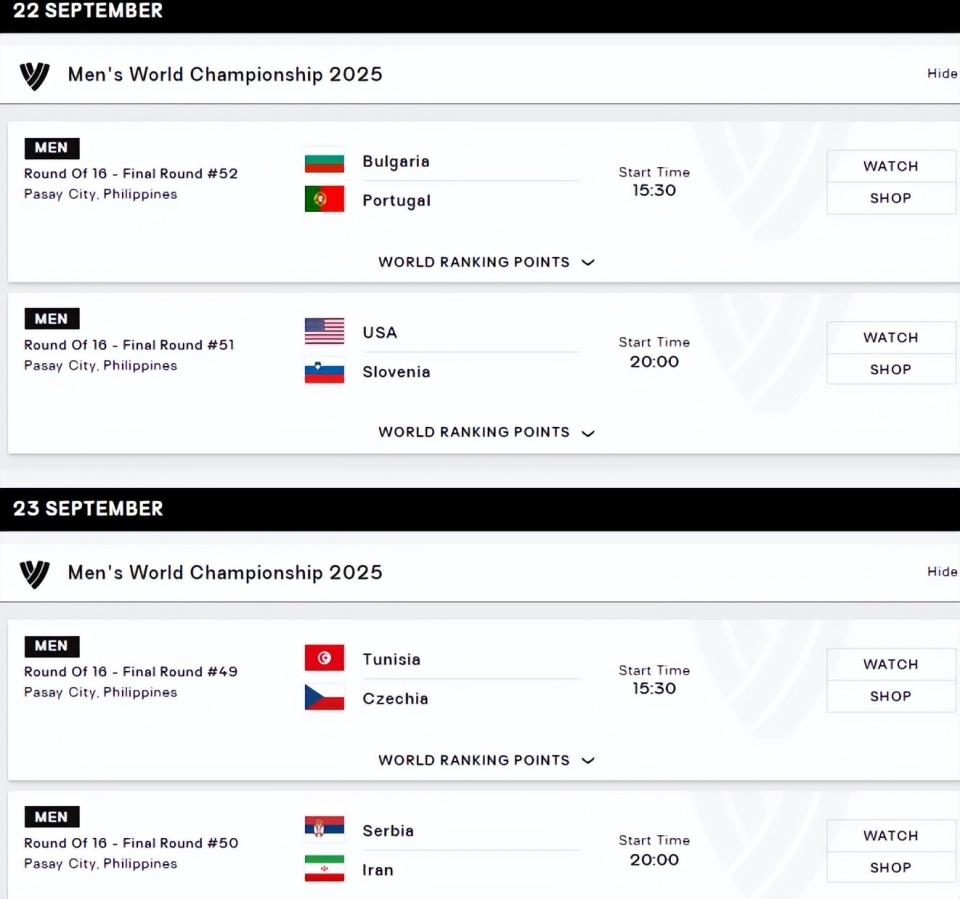The height and width of the screenshot is (899, 960).
Task: Click the Serbia flag icon
Action: (x=324, y=830)
